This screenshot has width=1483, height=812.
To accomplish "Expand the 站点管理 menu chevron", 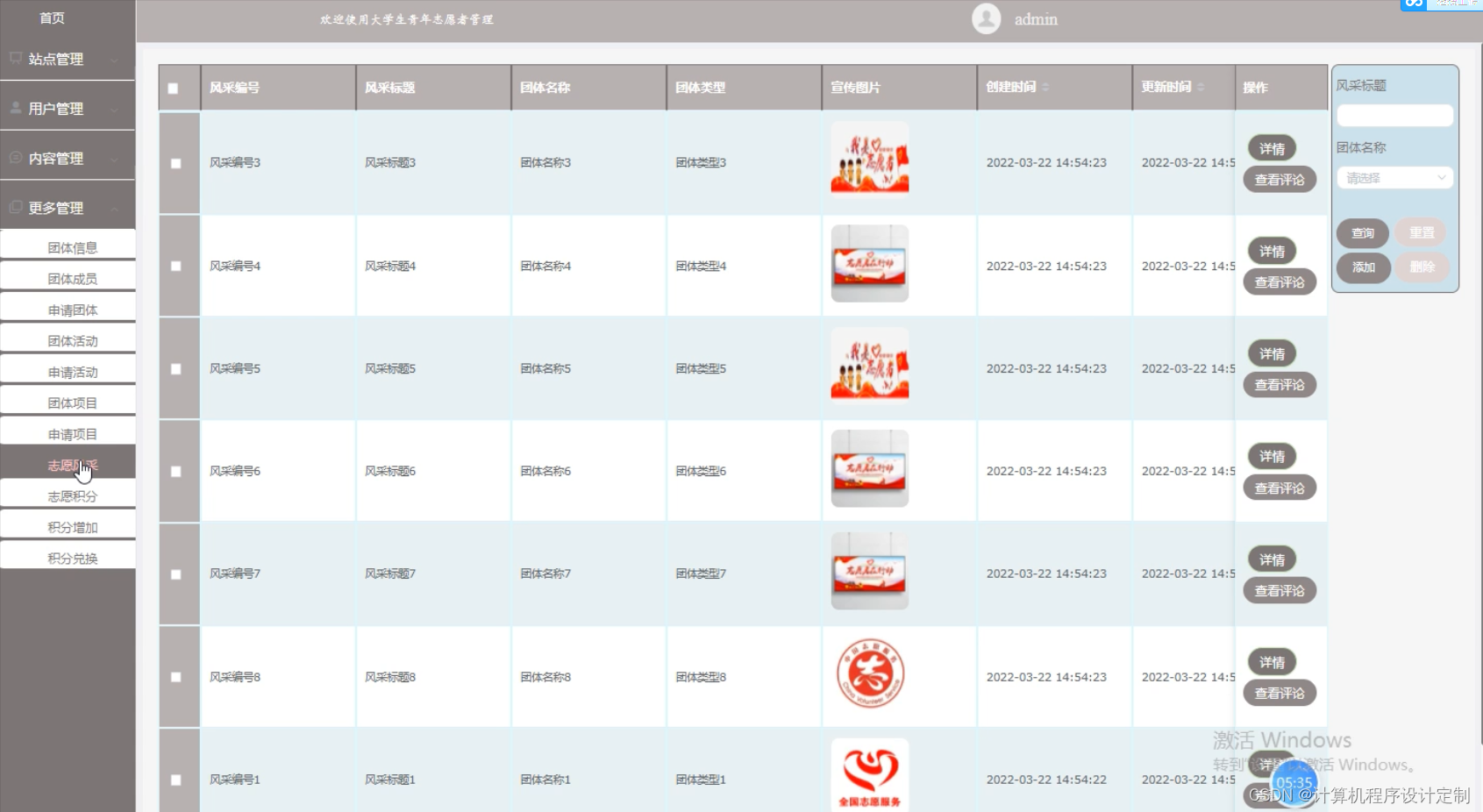I will click(115, 60).
